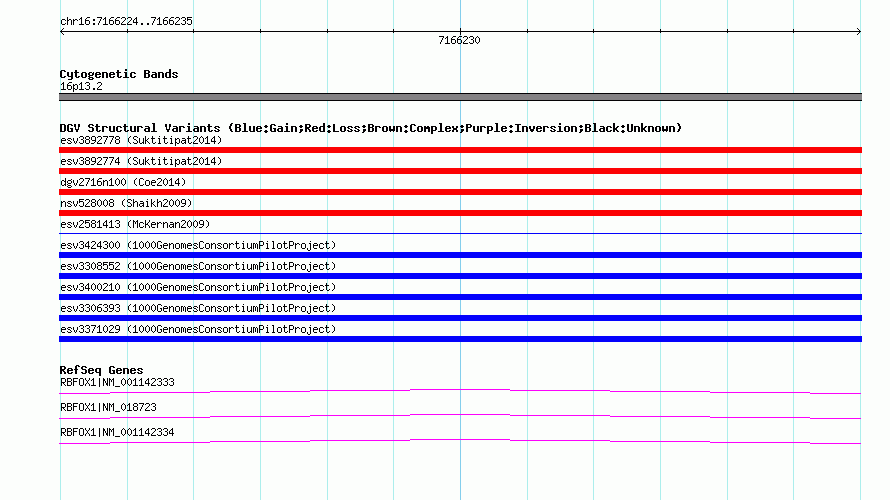
Task: Open variant esv3892774 (Suktitipat2014) label
Action: [141, 161]
